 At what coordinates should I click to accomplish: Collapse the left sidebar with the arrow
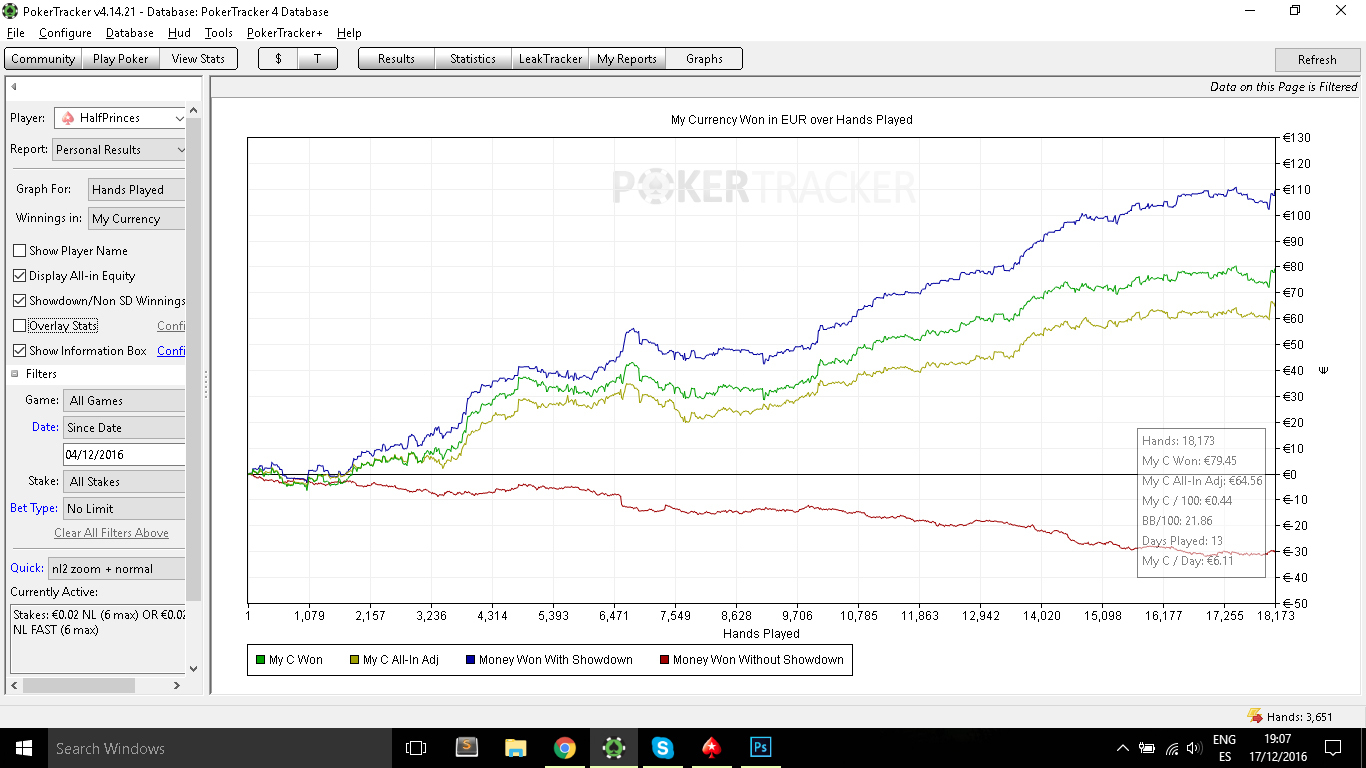(14, 87)
